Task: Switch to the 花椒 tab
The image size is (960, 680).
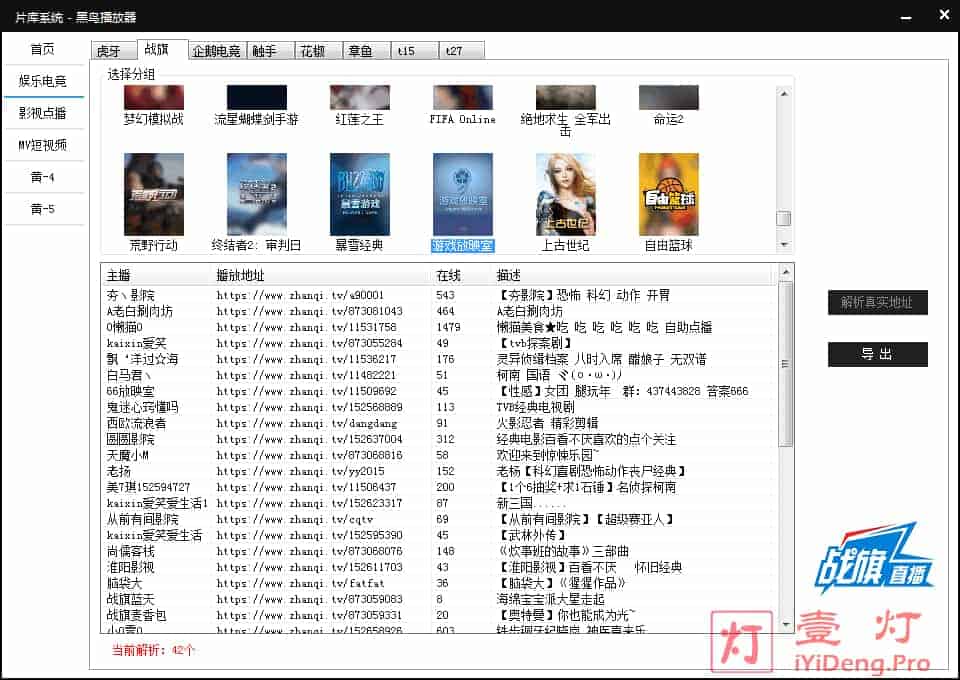Action: coord(318,50)
